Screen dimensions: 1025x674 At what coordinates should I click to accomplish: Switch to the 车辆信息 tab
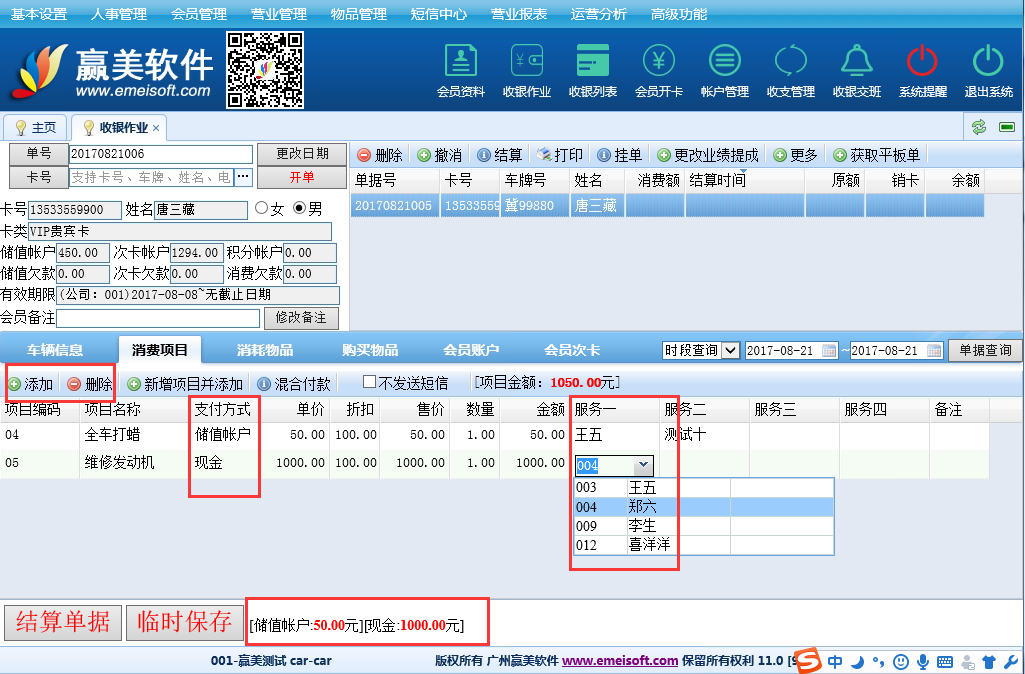[55, 350]
